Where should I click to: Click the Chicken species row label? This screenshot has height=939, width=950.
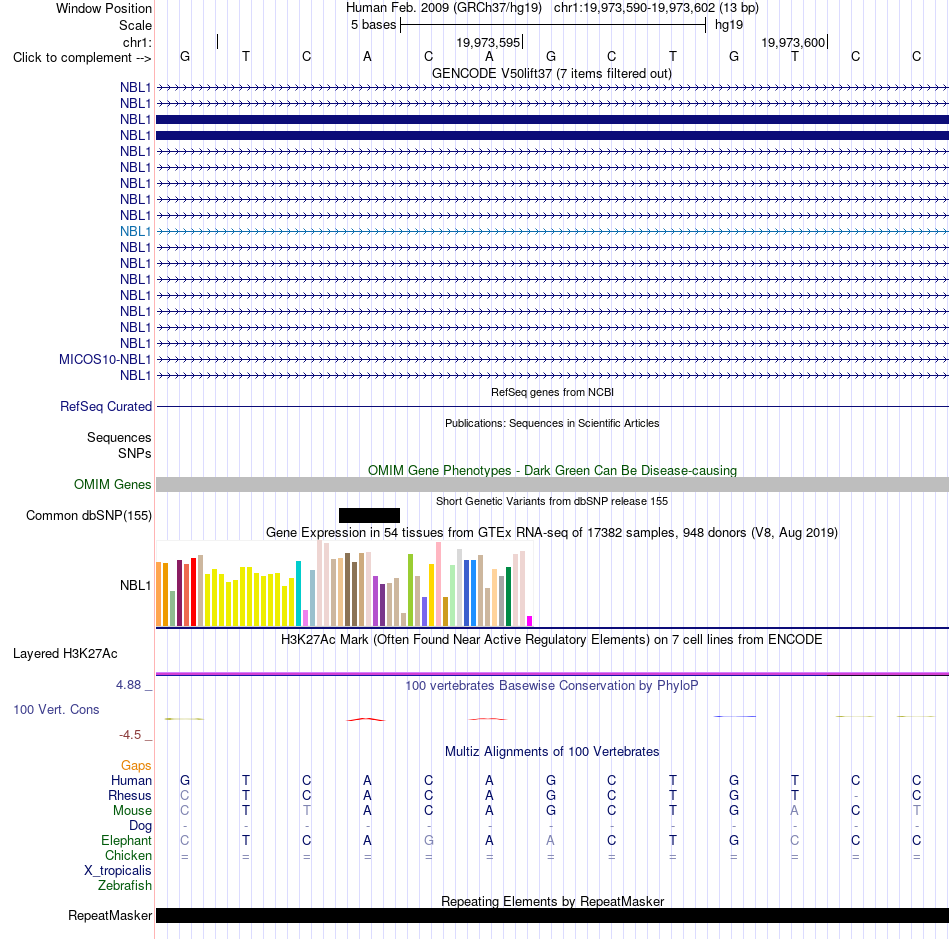pyautogui.click(x=128, y=855)
